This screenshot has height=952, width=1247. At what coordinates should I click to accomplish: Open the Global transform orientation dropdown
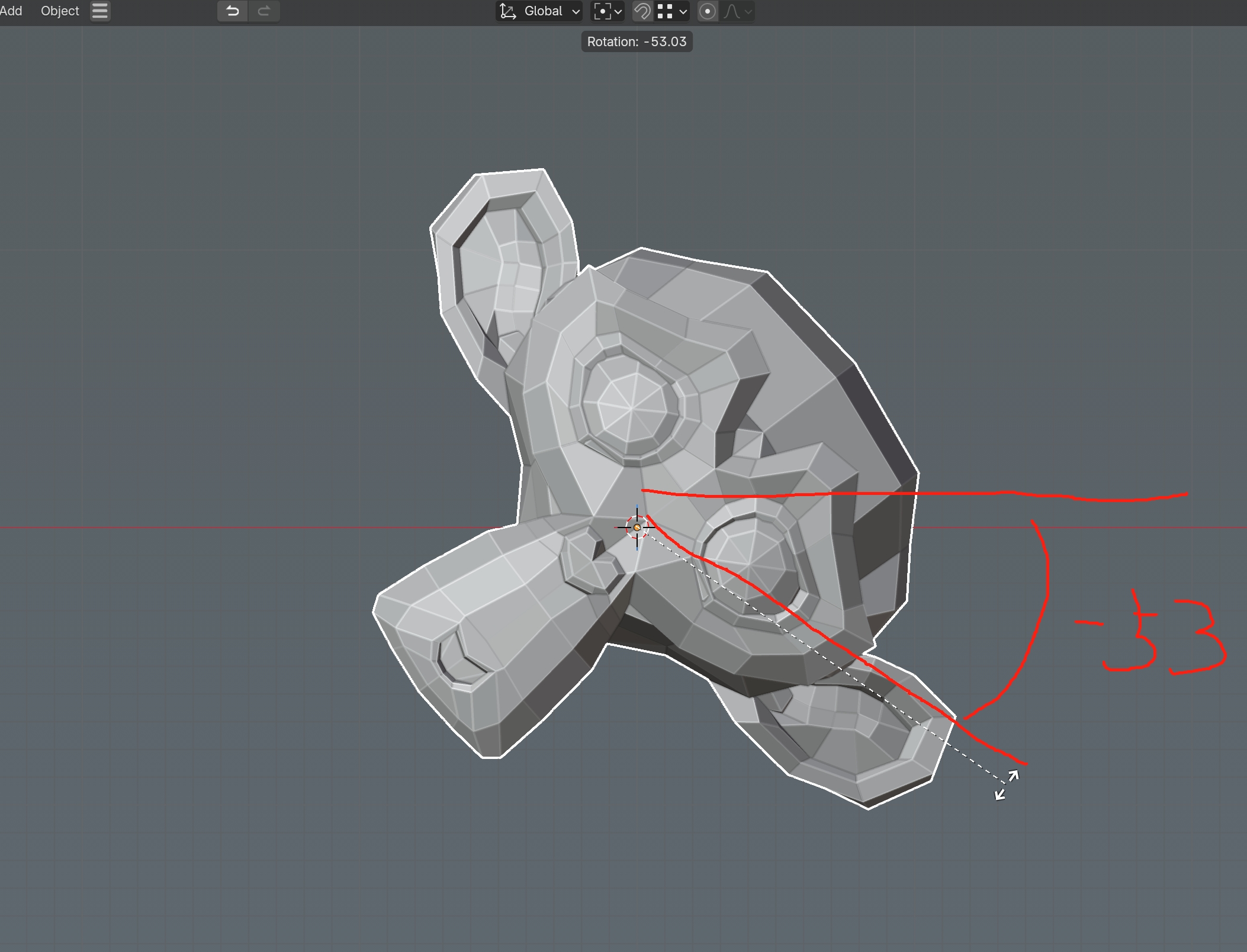tap(539, 11)
